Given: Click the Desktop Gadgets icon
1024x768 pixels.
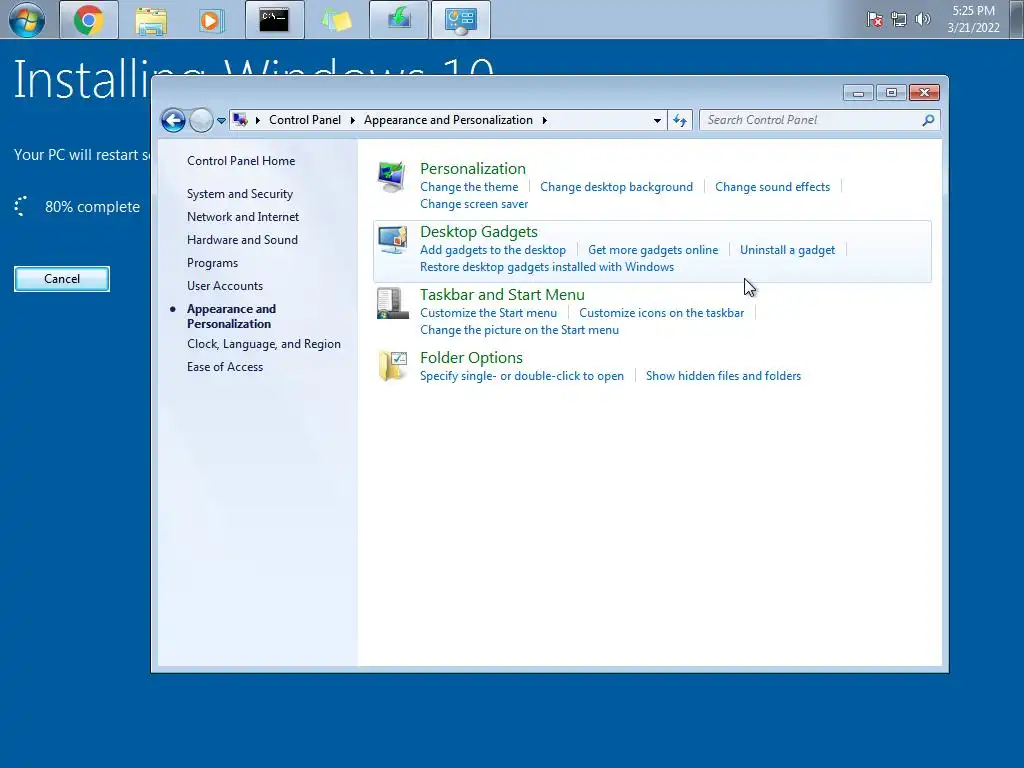Looking at the screenshot, I should (392, 240).
